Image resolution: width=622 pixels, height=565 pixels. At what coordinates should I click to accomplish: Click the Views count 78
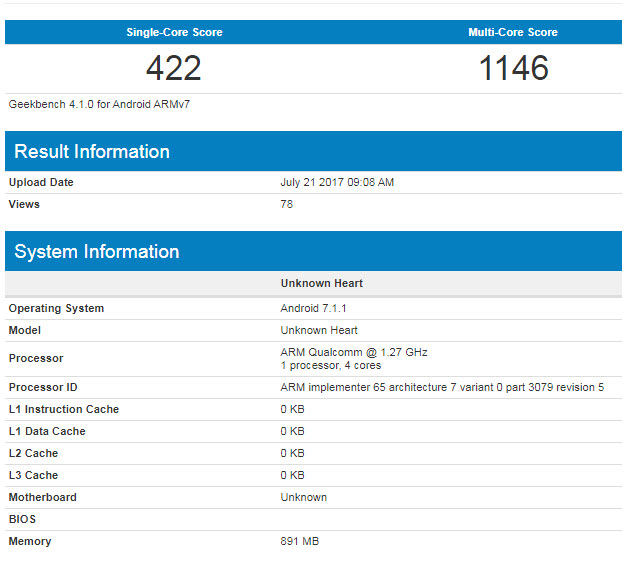[287, 204]
